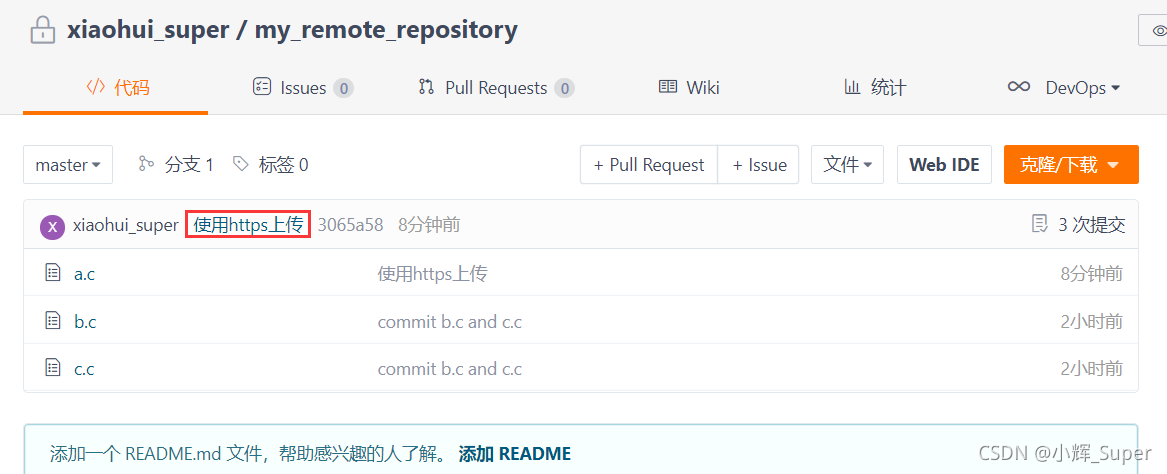This screenshot has width=1167, height=474.
Task: Switch to the Issues tab
Action: [303, 88]
